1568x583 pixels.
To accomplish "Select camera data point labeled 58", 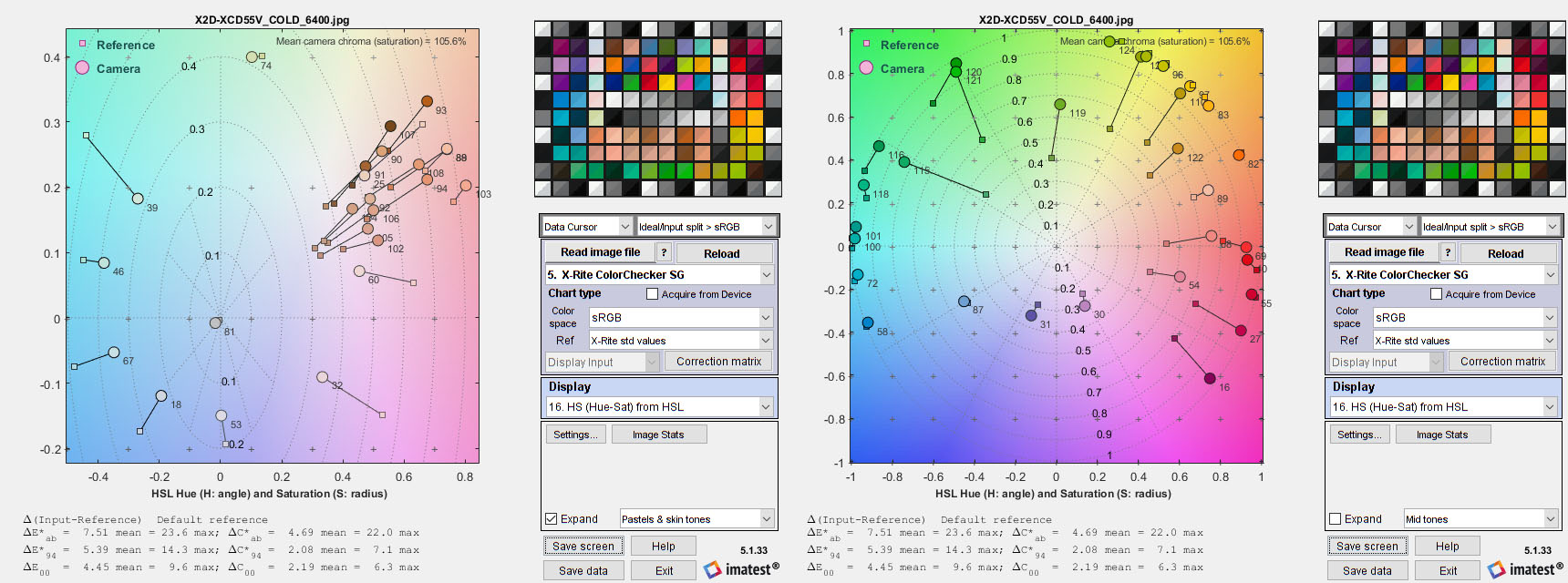I will coord(868,323).
